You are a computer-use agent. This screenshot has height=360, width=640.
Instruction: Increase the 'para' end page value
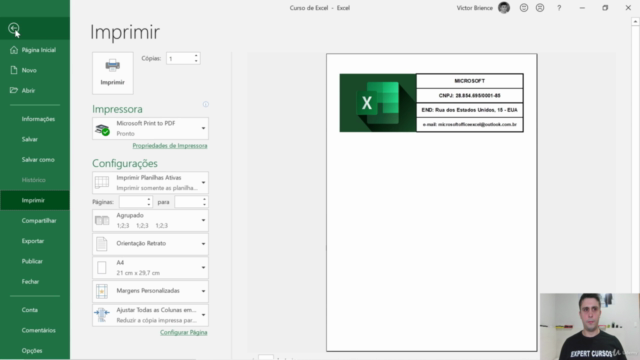point(204,199)
